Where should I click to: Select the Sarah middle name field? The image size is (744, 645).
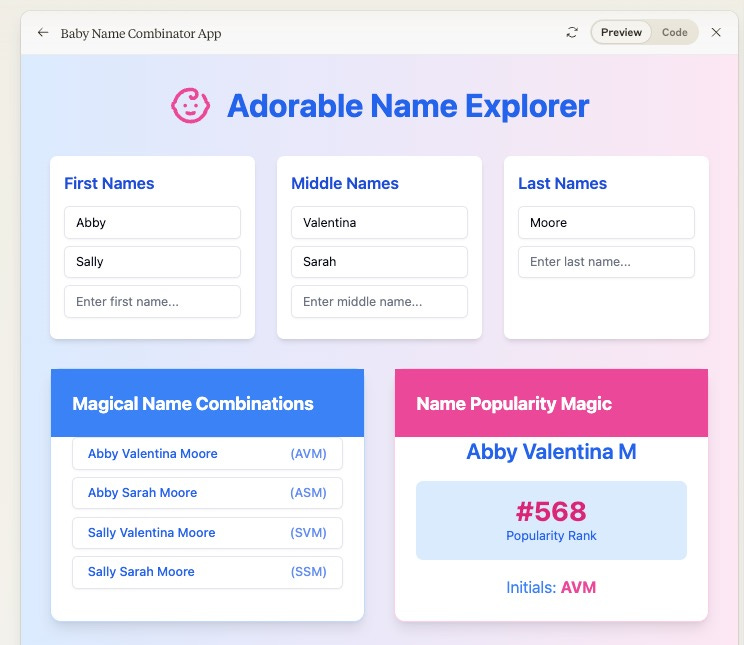(x=379, y=262)
